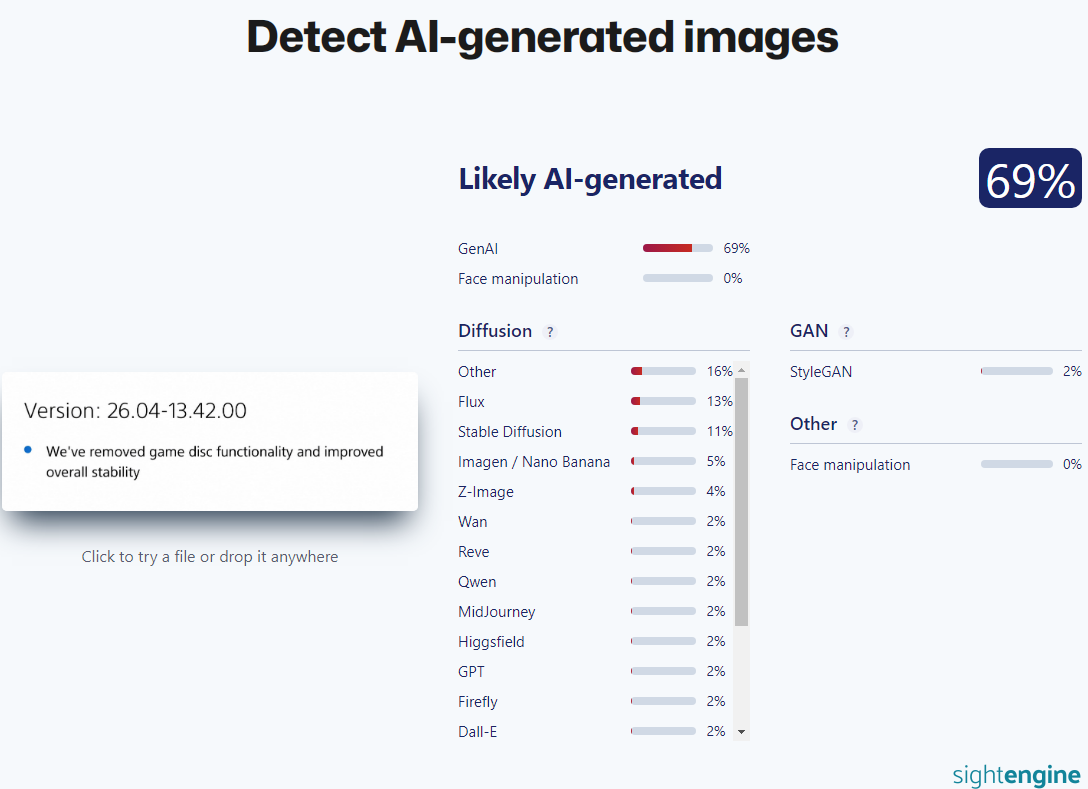Viewport: 1088px width, 789px height.
Task: Click the 69% score badge
Action: pyautogui.click(x=1030, y=178)
